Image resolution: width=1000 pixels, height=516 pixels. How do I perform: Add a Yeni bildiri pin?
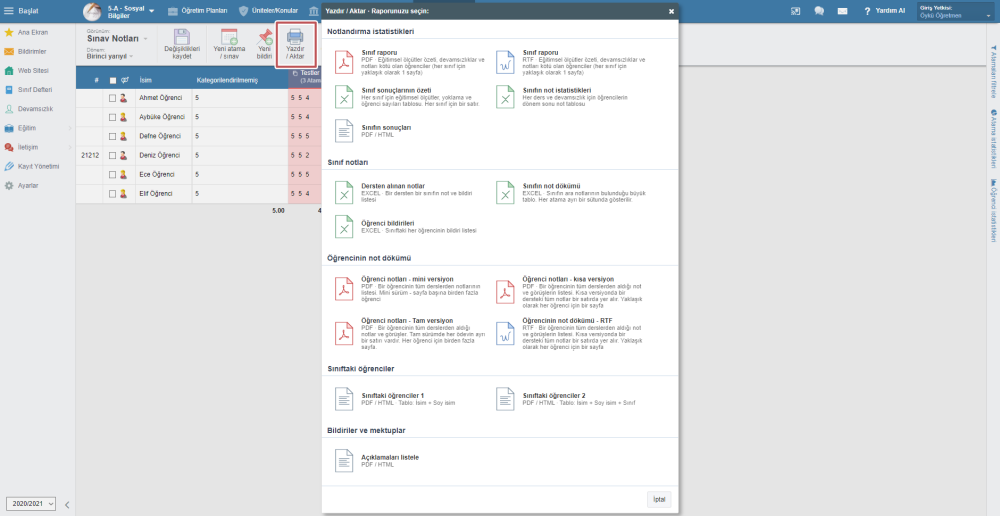coord(264,45)
